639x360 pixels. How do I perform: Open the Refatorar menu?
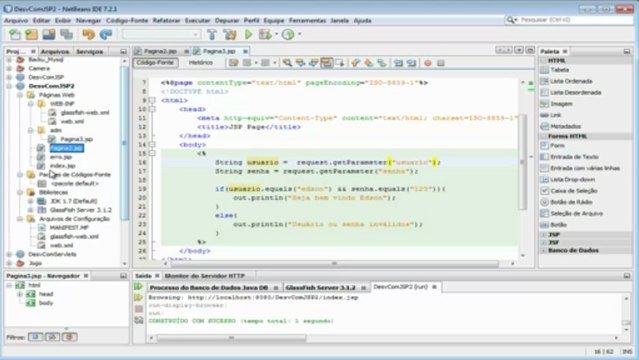coord(166,20)
